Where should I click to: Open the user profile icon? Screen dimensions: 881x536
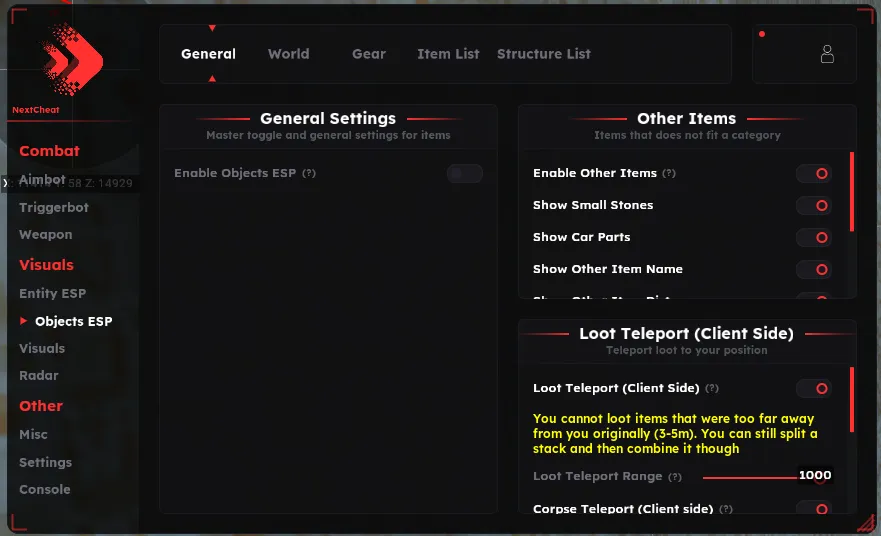click(x=827, y=54)
